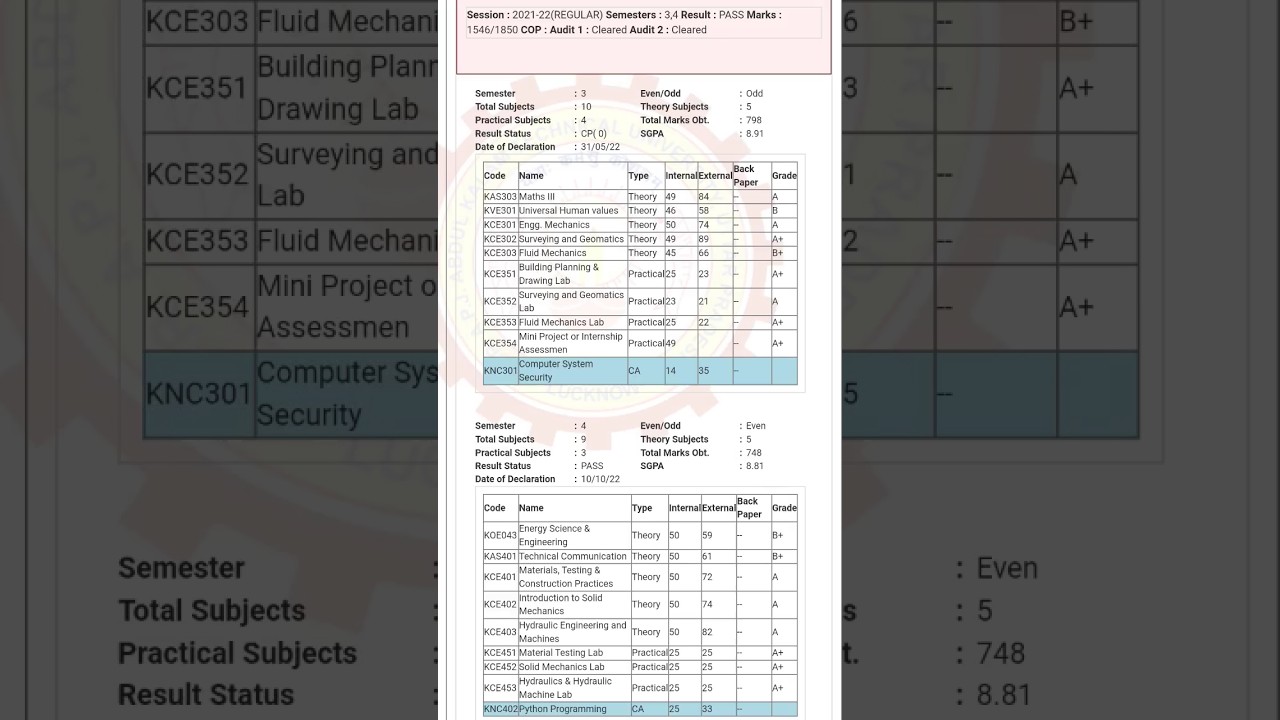Click the Universal Human values subject name

point(568,211)
